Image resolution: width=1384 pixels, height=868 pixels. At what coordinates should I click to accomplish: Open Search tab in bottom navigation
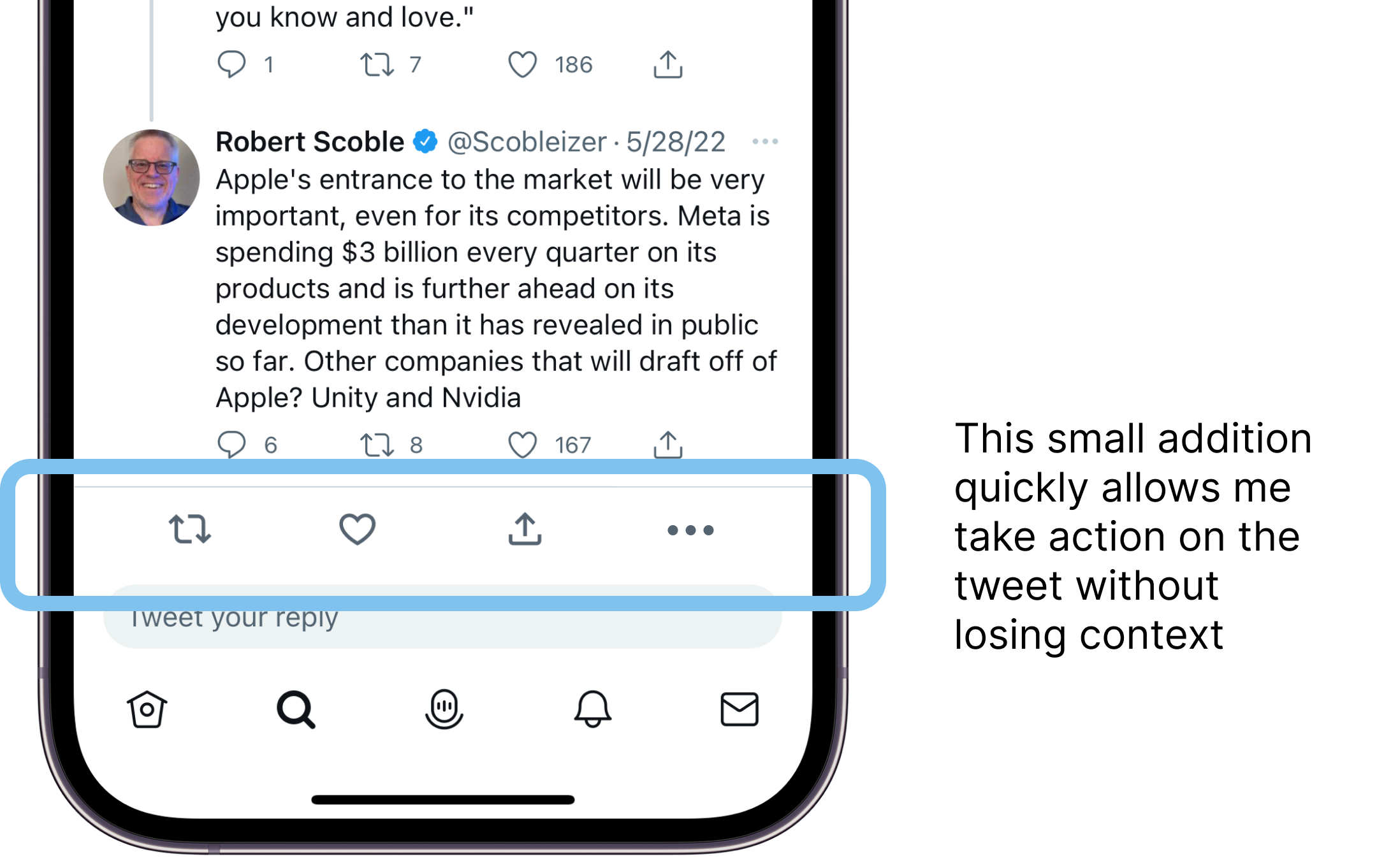coord(296,709)
